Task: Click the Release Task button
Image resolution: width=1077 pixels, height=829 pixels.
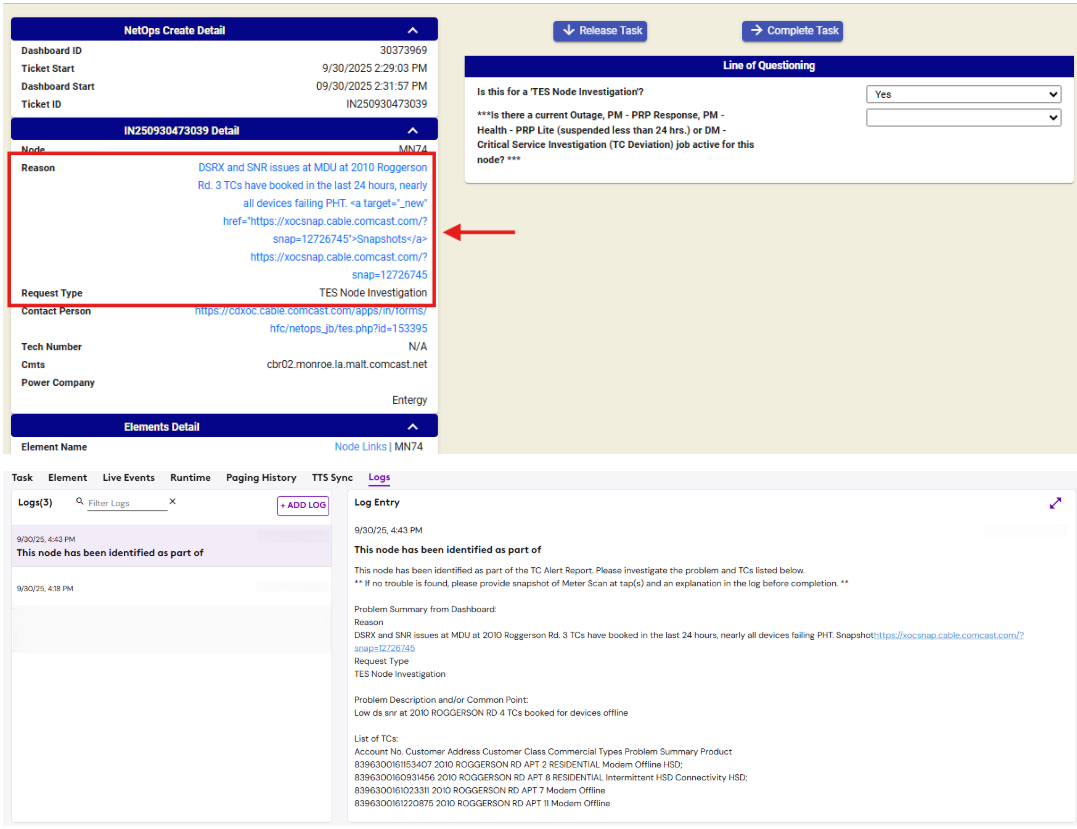Action: pos(600,31)
